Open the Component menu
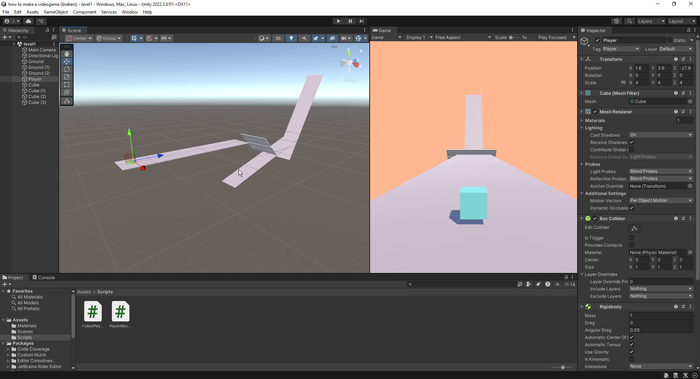 tap(84, 12)
